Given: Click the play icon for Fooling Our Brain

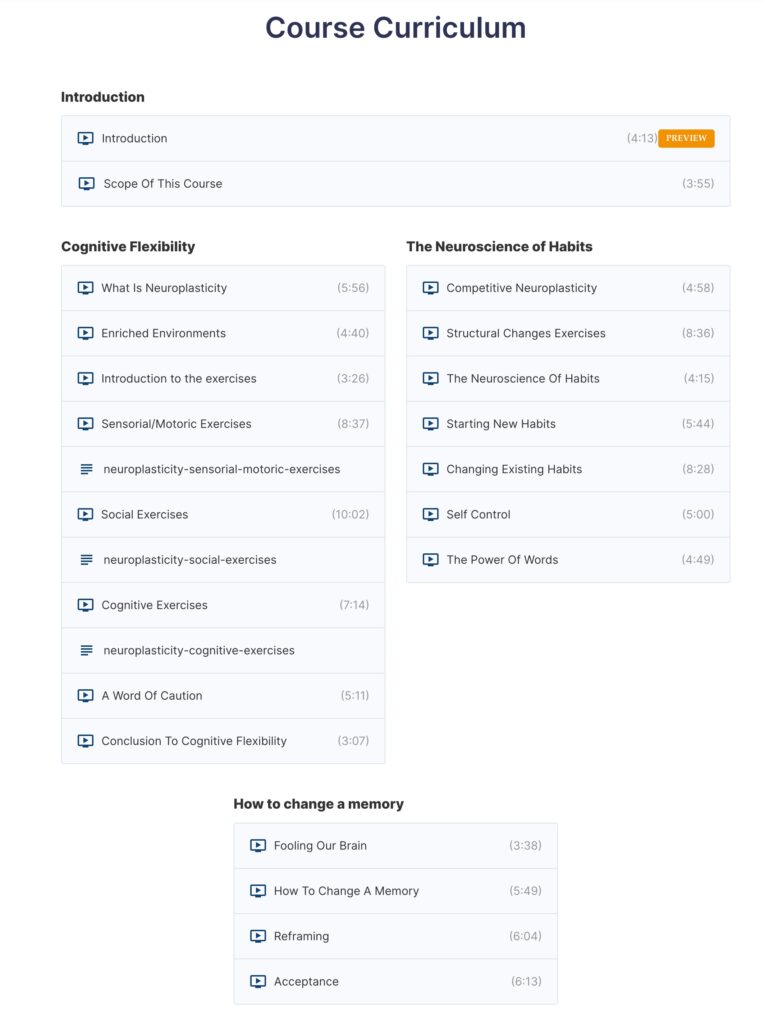Looking at the screenshot, I should click(257, 845).
